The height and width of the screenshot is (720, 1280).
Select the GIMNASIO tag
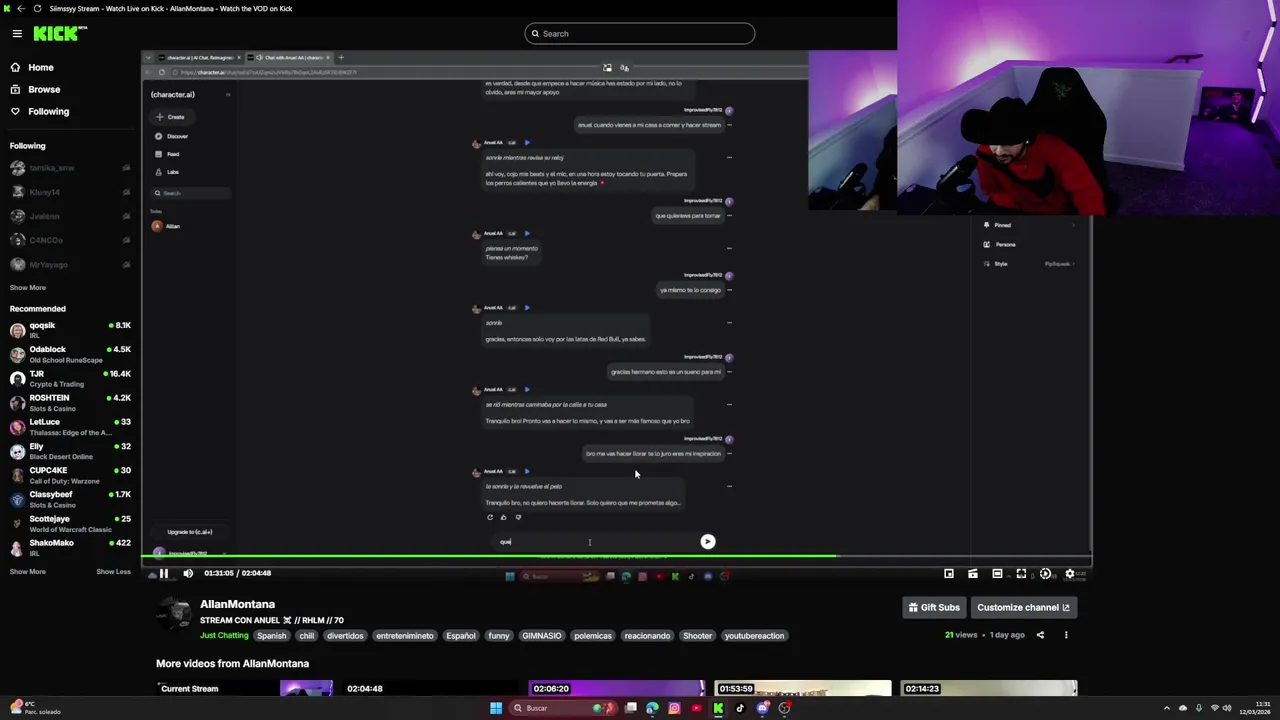542,636
